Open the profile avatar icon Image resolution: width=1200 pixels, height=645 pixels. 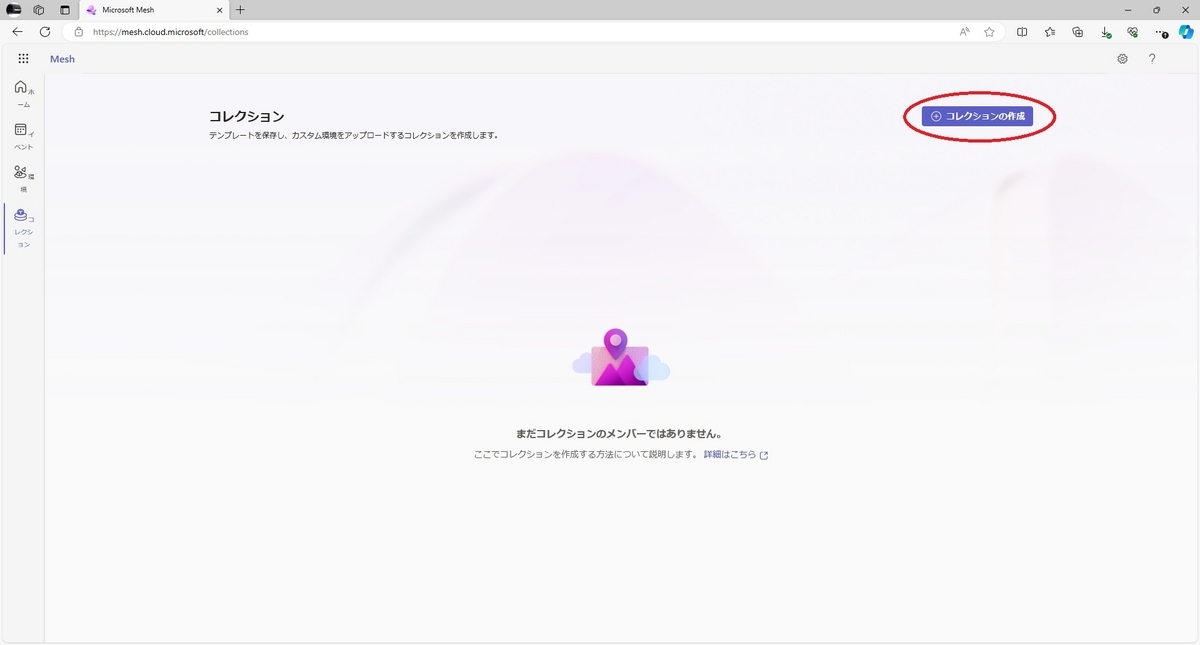click(14, 10)
